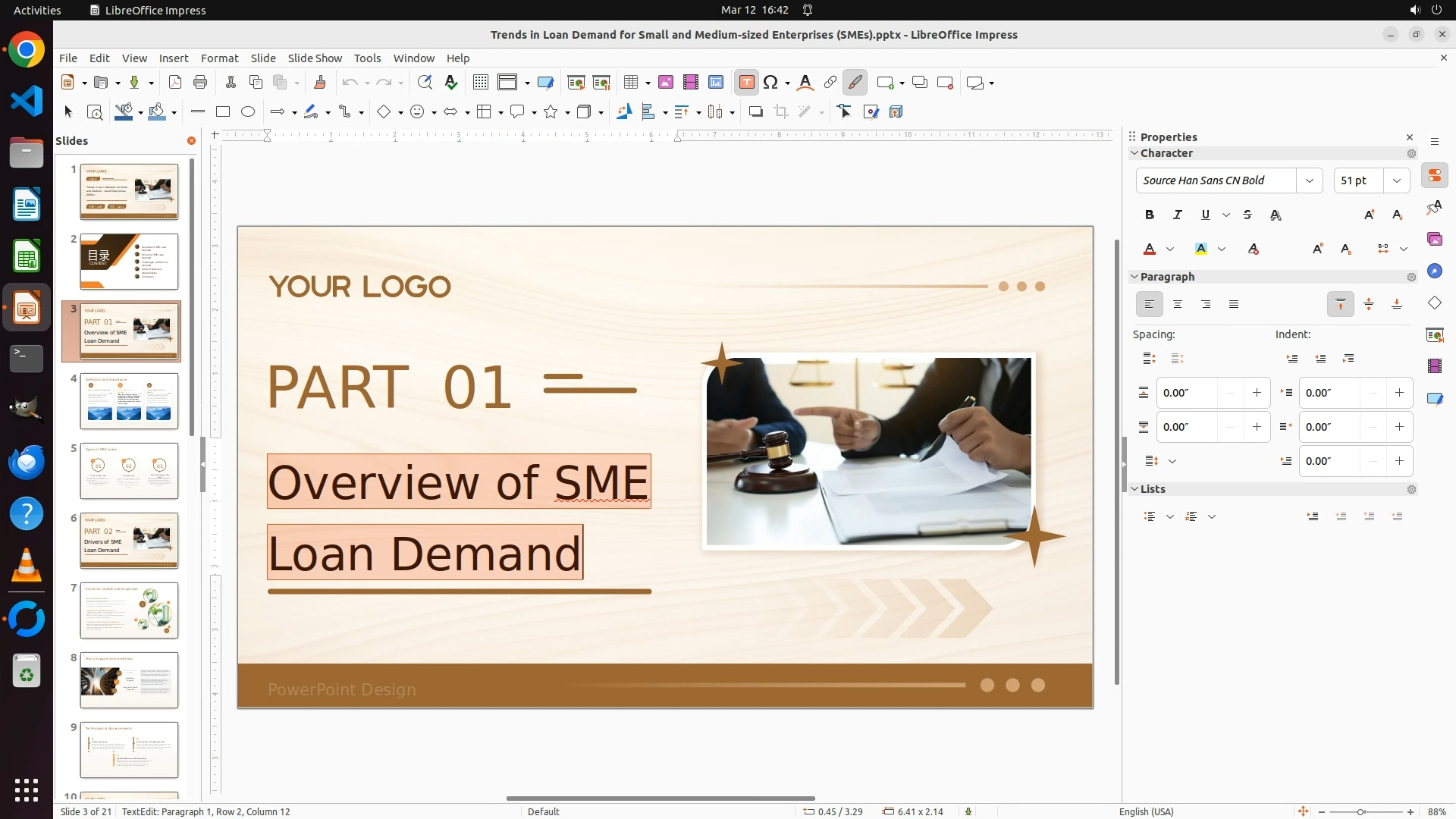Select the Ellipse drawing tool
Viewport: 1456px width, 819px height.
[x=248, y=112]
